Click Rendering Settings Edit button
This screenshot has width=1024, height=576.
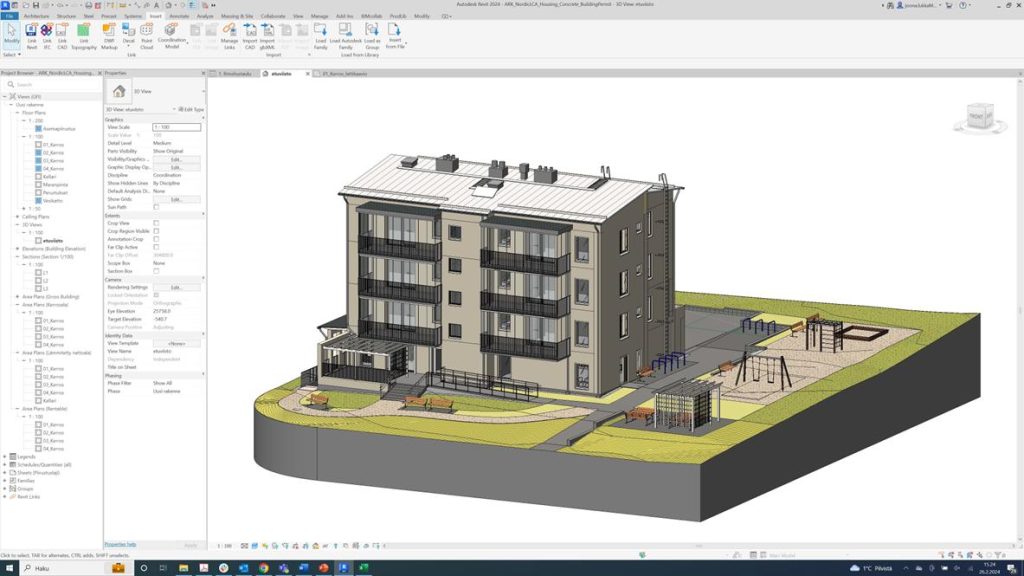pyautogui.click(x=176, y=287)
